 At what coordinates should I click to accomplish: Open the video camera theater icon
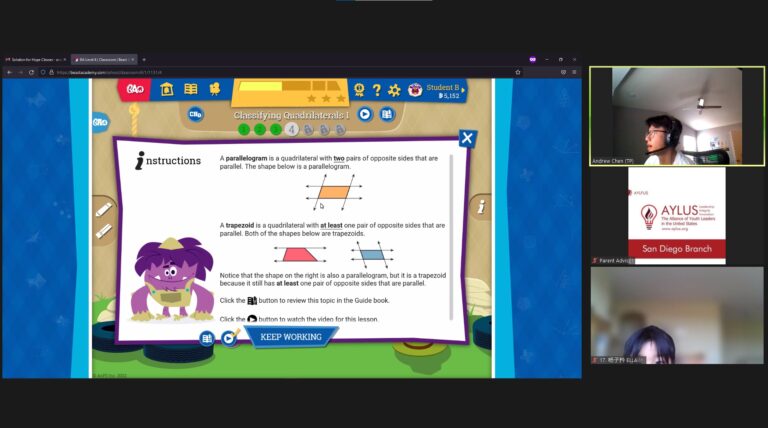point(215,89)
